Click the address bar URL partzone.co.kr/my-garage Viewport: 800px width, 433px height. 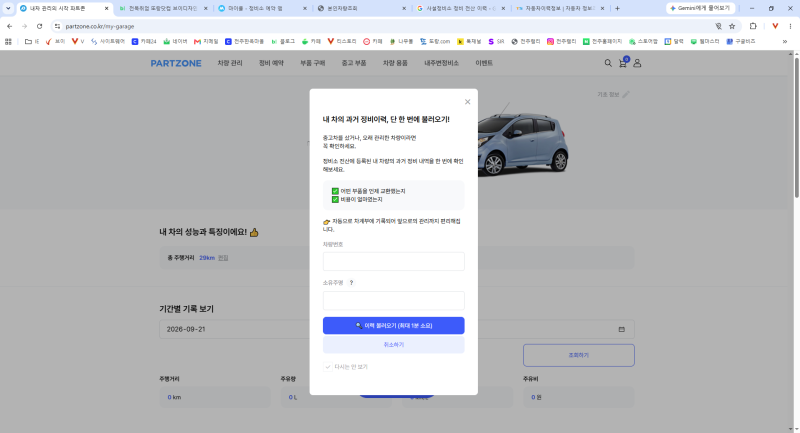pos(100,27)
